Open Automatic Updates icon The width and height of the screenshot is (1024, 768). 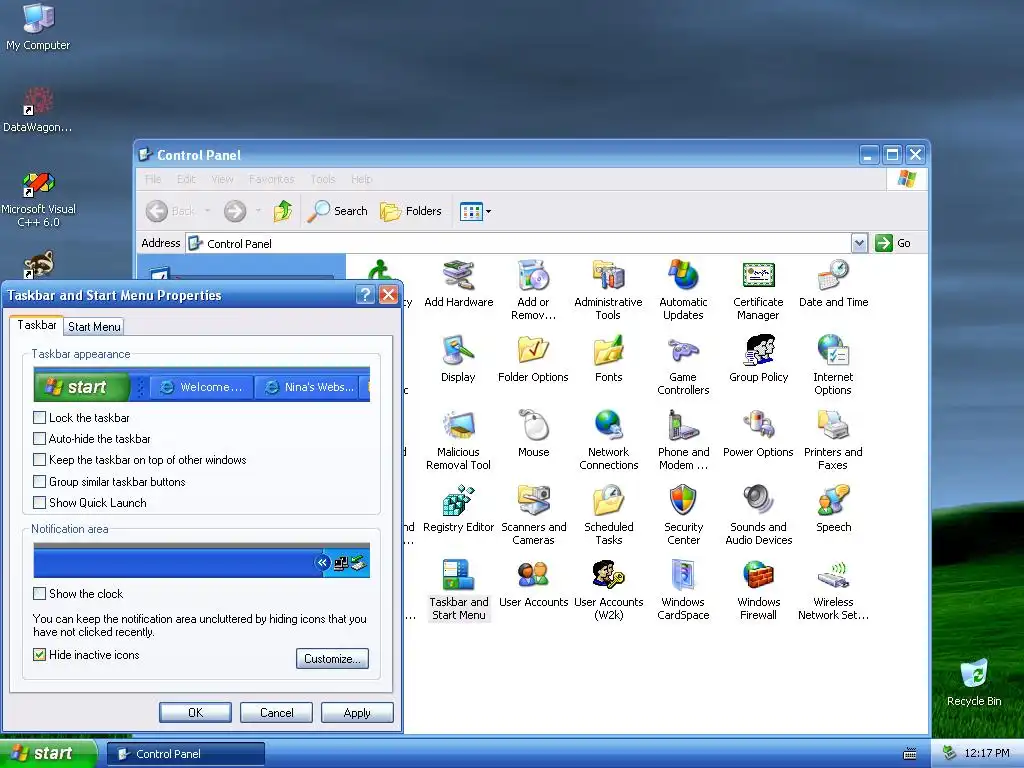tap(683, 290)
